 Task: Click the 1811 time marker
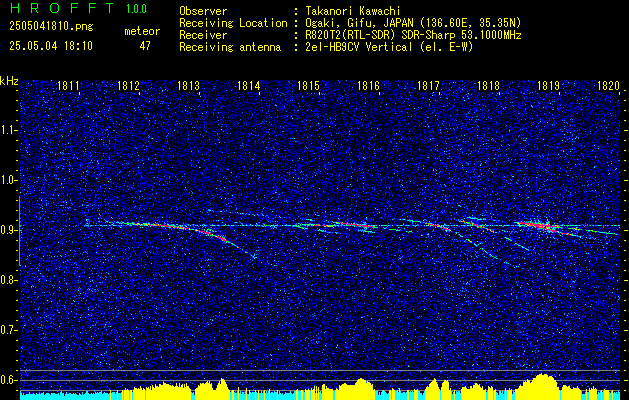[69, 85]
